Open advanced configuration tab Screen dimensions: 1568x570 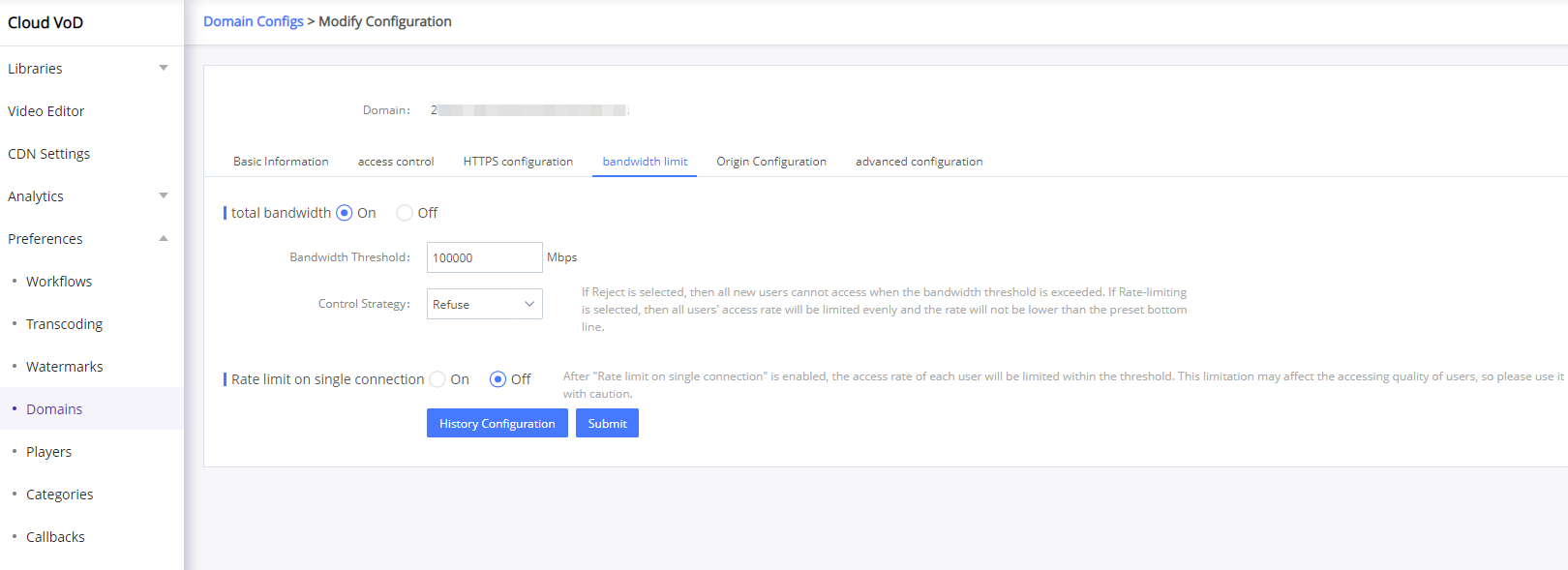919,162
